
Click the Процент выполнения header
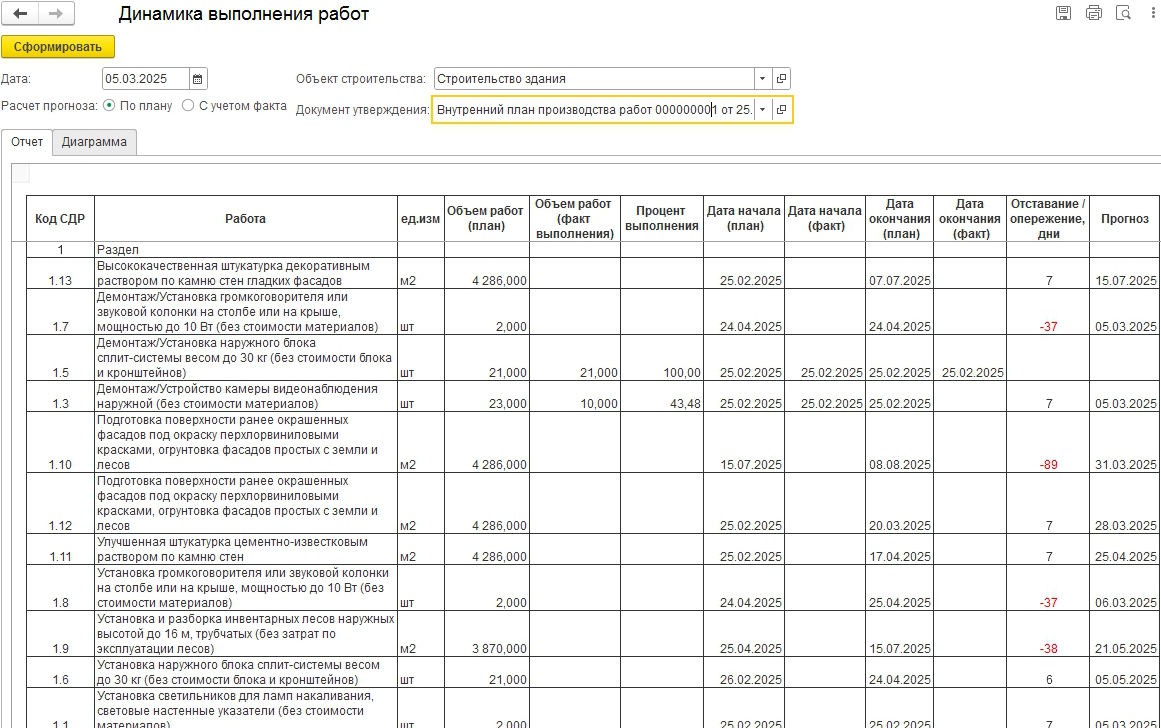(x=662, y=218)
